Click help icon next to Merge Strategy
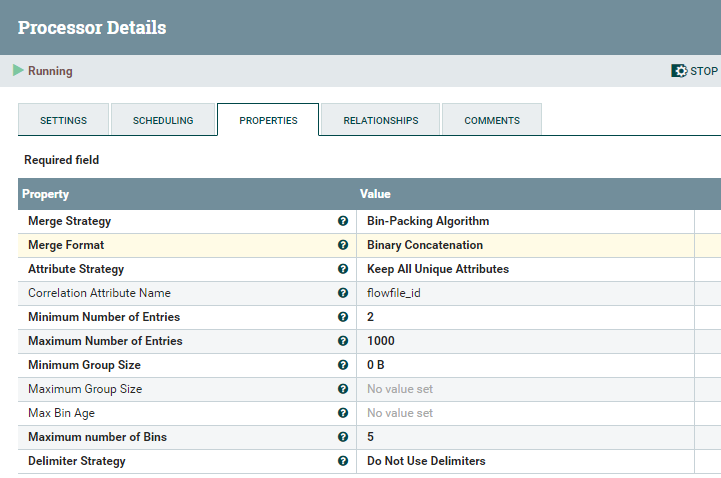The image size is (721, 478). 343,221
